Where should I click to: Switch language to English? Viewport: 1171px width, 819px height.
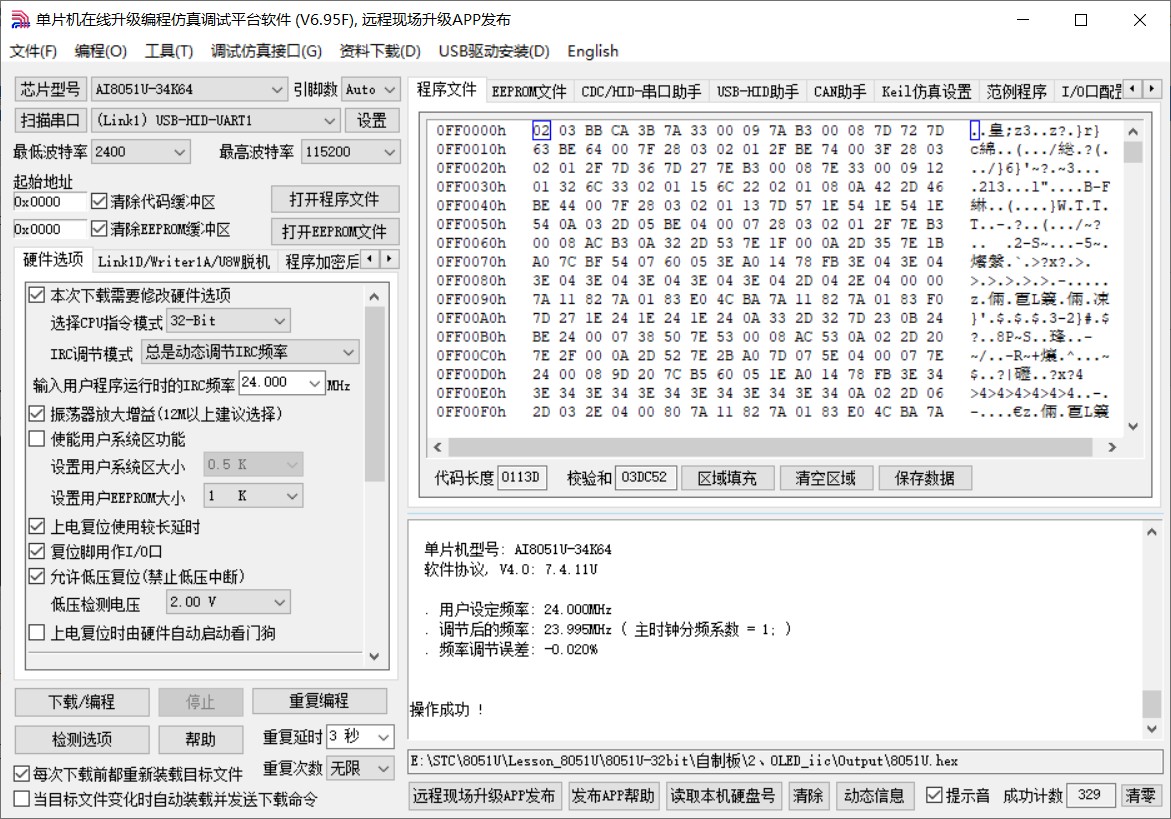tap(593, 51)
